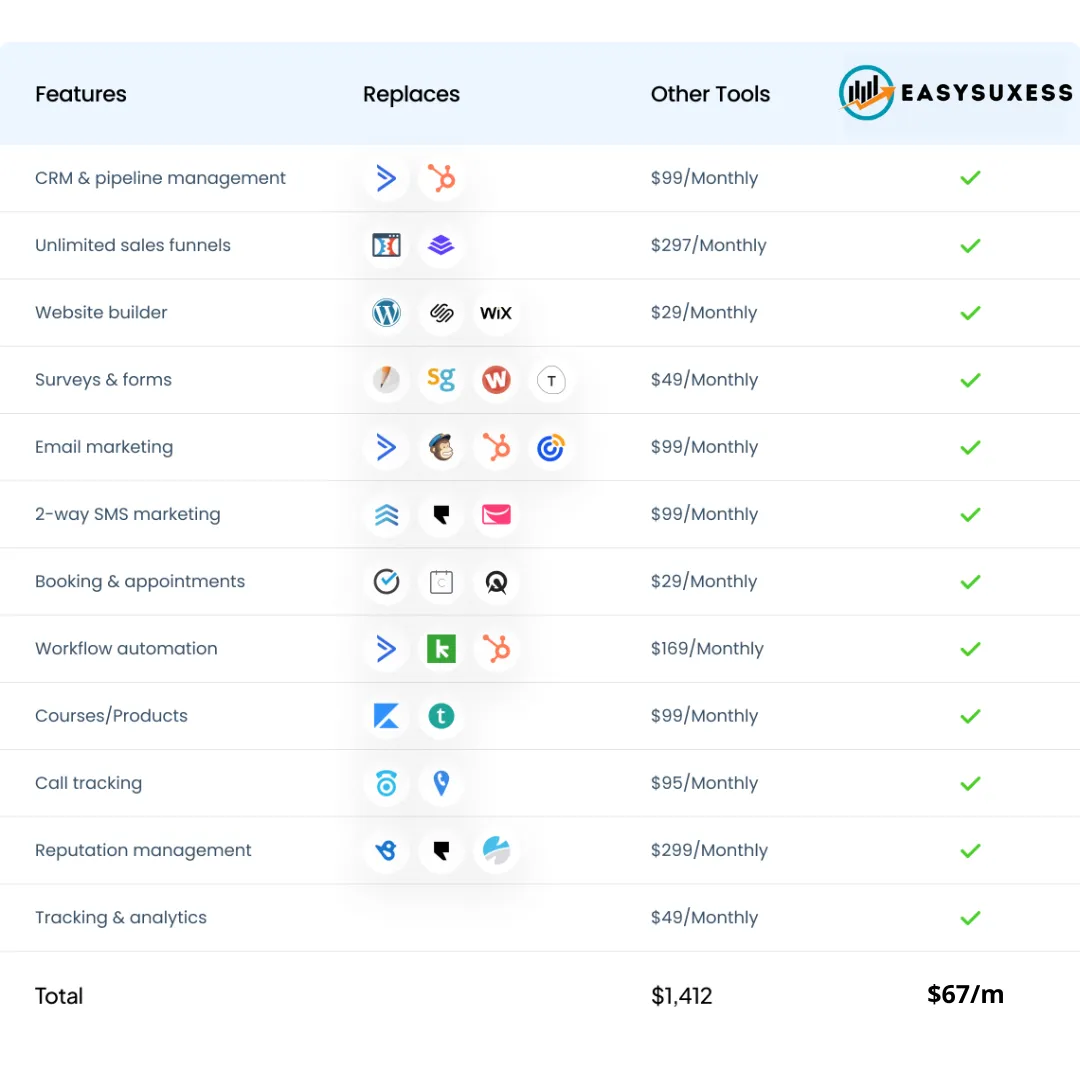Image resolution: width=1080 pixels, height=1080 pixels.
Task: Select the Wix logo icon
Action: [496, 313]
